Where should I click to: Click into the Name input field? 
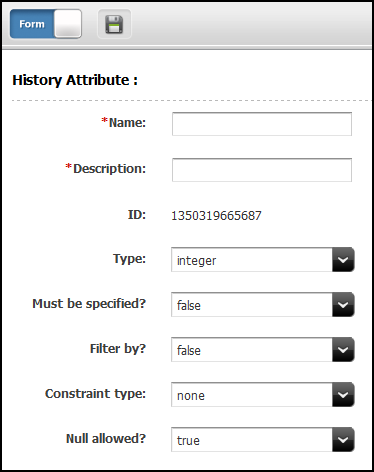pos(262,124)
